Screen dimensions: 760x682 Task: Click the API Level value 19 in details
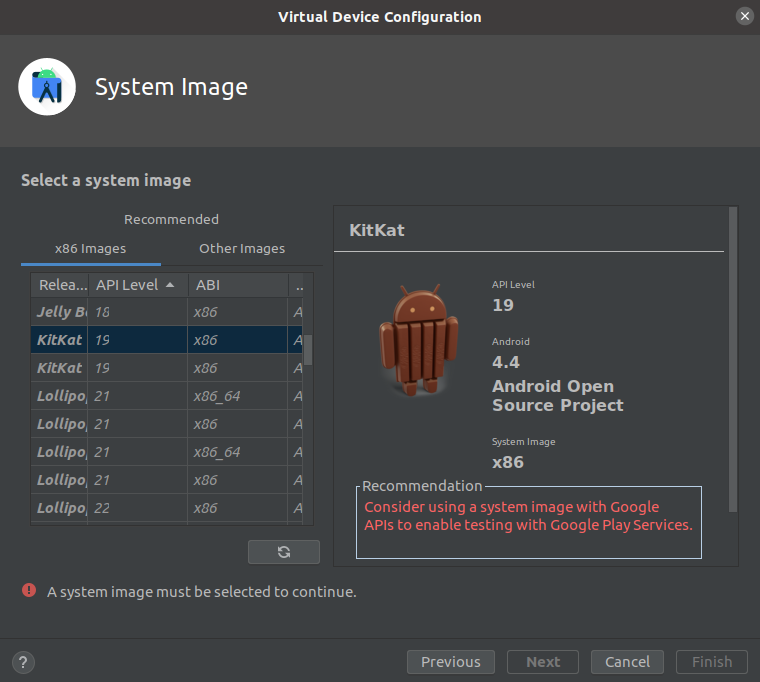pyautogui.click(x=503, y=305)
